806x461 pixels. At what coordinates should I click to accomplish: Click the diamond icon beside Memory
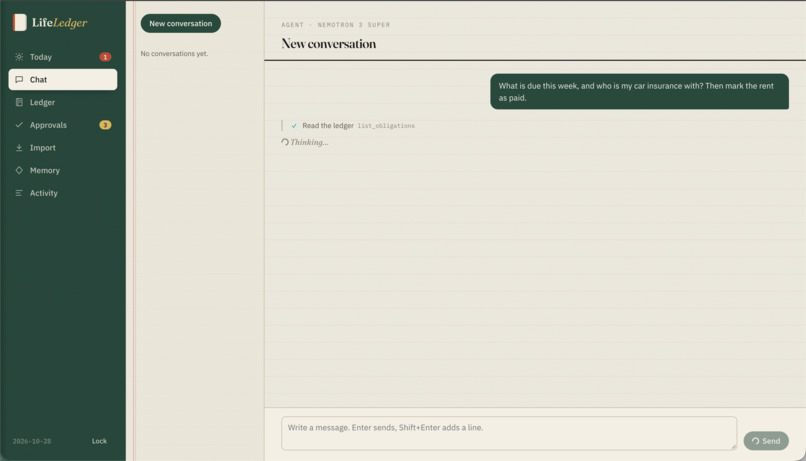[x=19, y=170]
